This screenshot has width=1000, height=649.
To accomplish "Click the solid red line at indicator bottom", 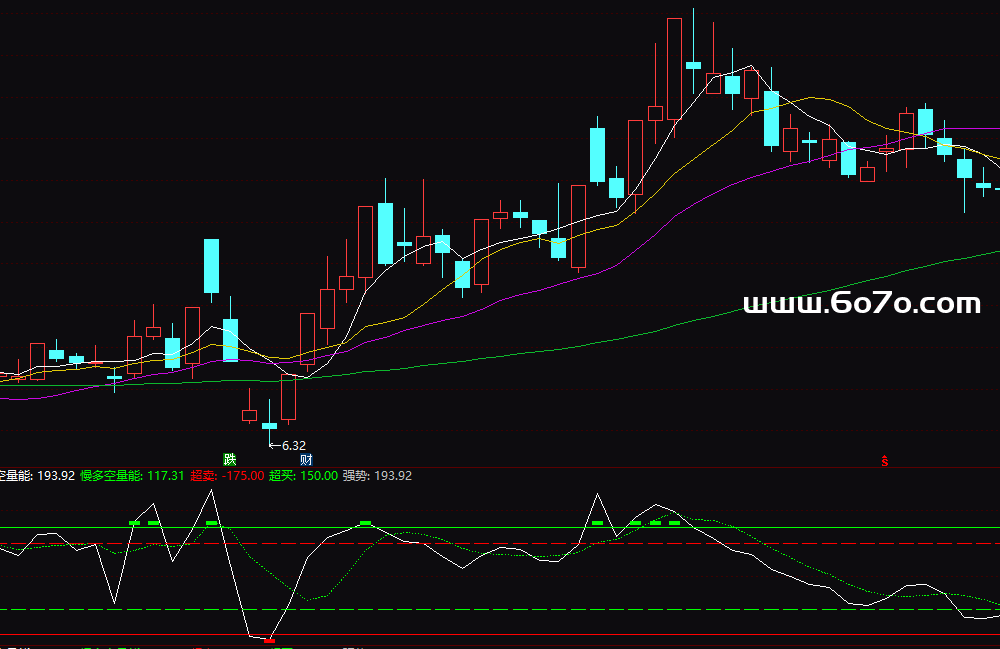I will [600, 635].
